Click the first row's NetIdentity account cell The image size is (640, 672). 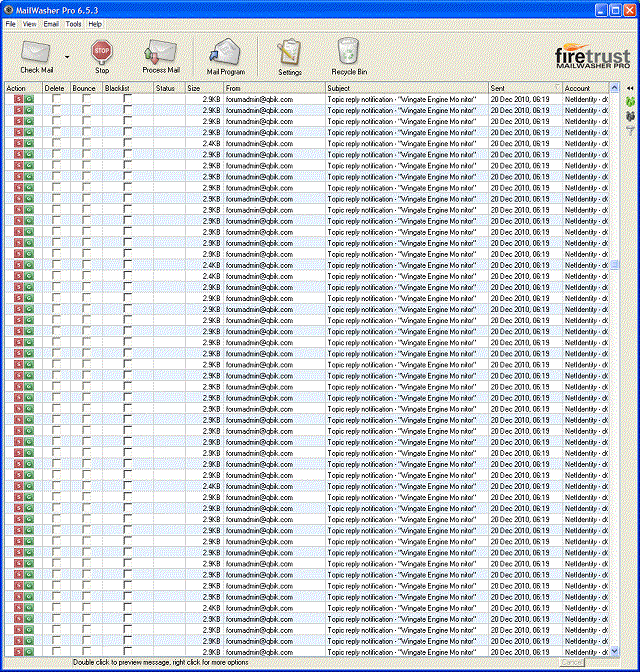coord(586,99)
